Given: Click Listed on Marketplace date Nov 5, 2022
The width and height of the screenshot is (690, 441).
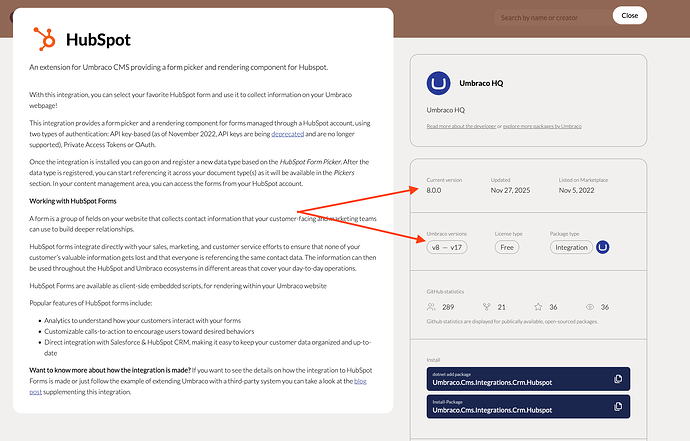Looking at the screenshot, I should click(x=576, y=190).
